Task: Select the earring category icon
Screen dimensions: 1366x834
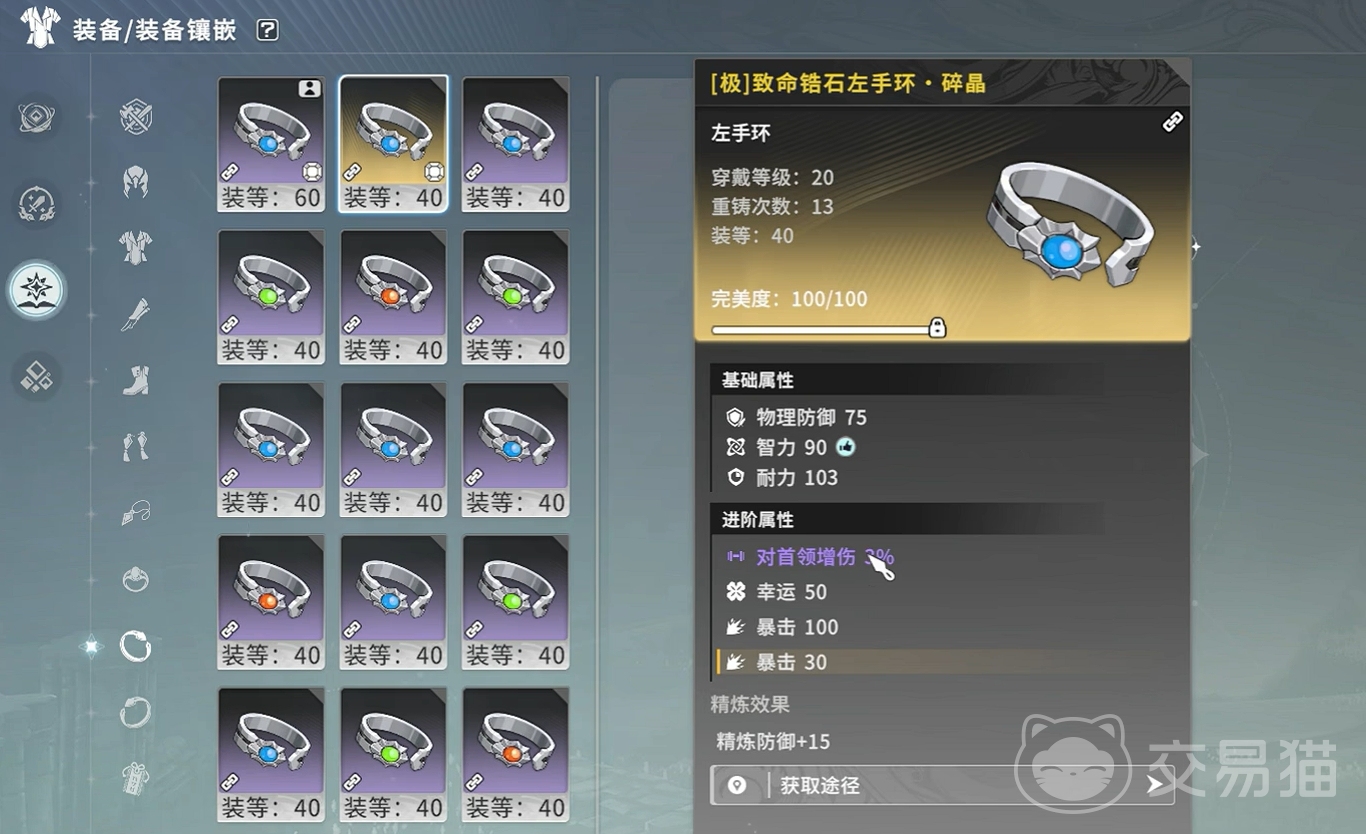Action: click(x=135, y=513)
